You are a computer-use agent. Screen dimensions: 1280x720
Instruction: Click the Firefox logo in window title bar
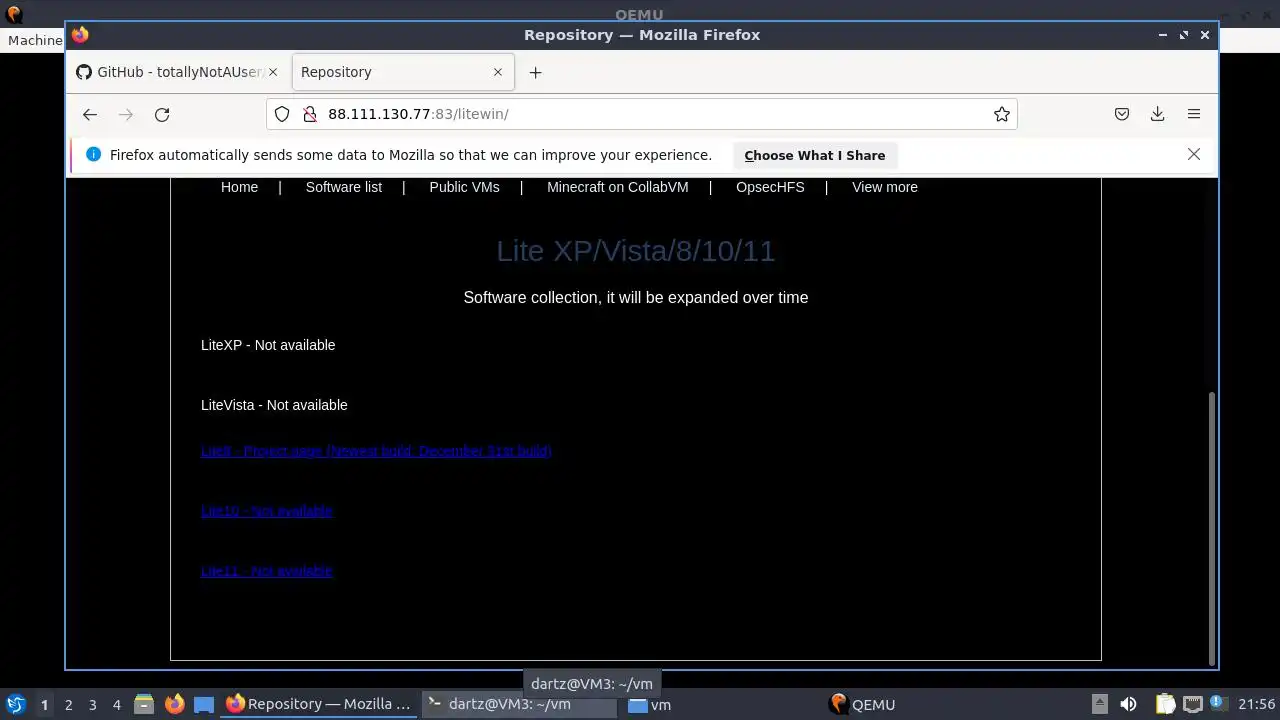[x=80, y=35]
